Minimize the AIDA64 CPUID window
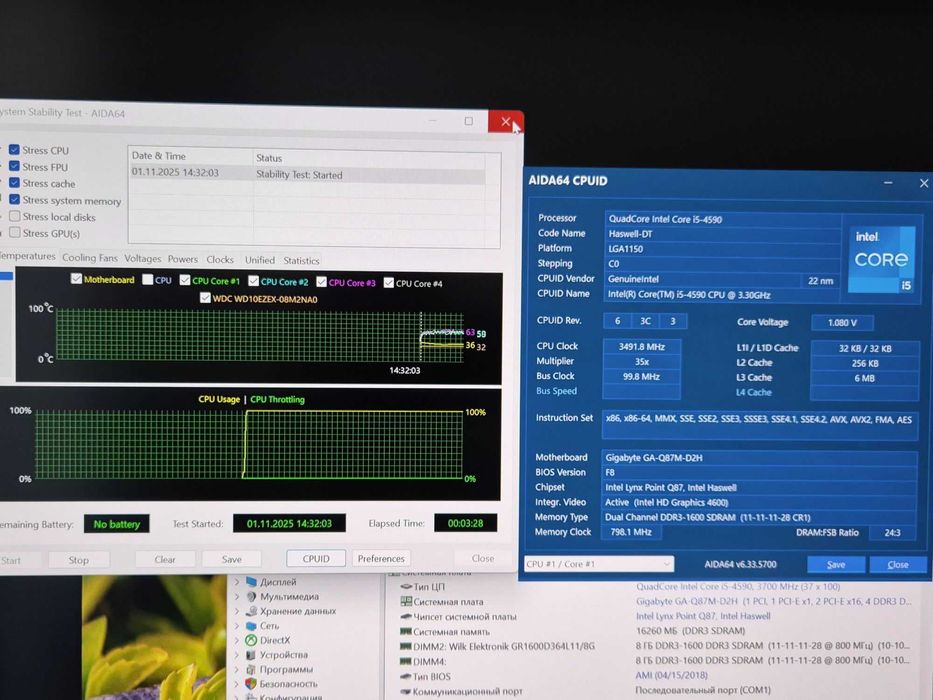The width and height of the screenshot is (933, 700). [888, 183]
